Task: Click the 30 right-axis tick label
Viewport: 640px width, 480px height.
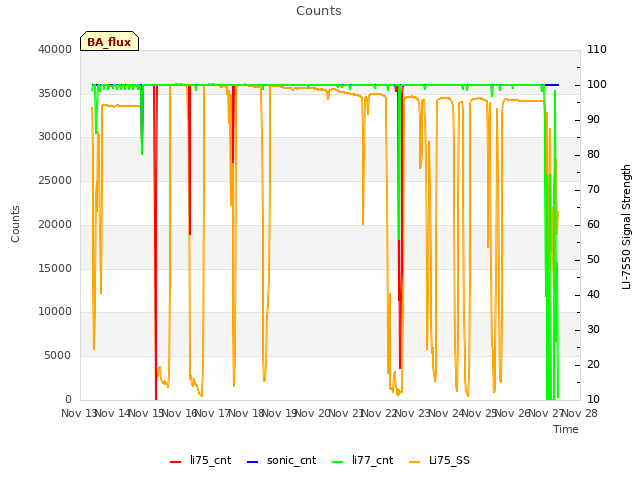Action: 593,329
